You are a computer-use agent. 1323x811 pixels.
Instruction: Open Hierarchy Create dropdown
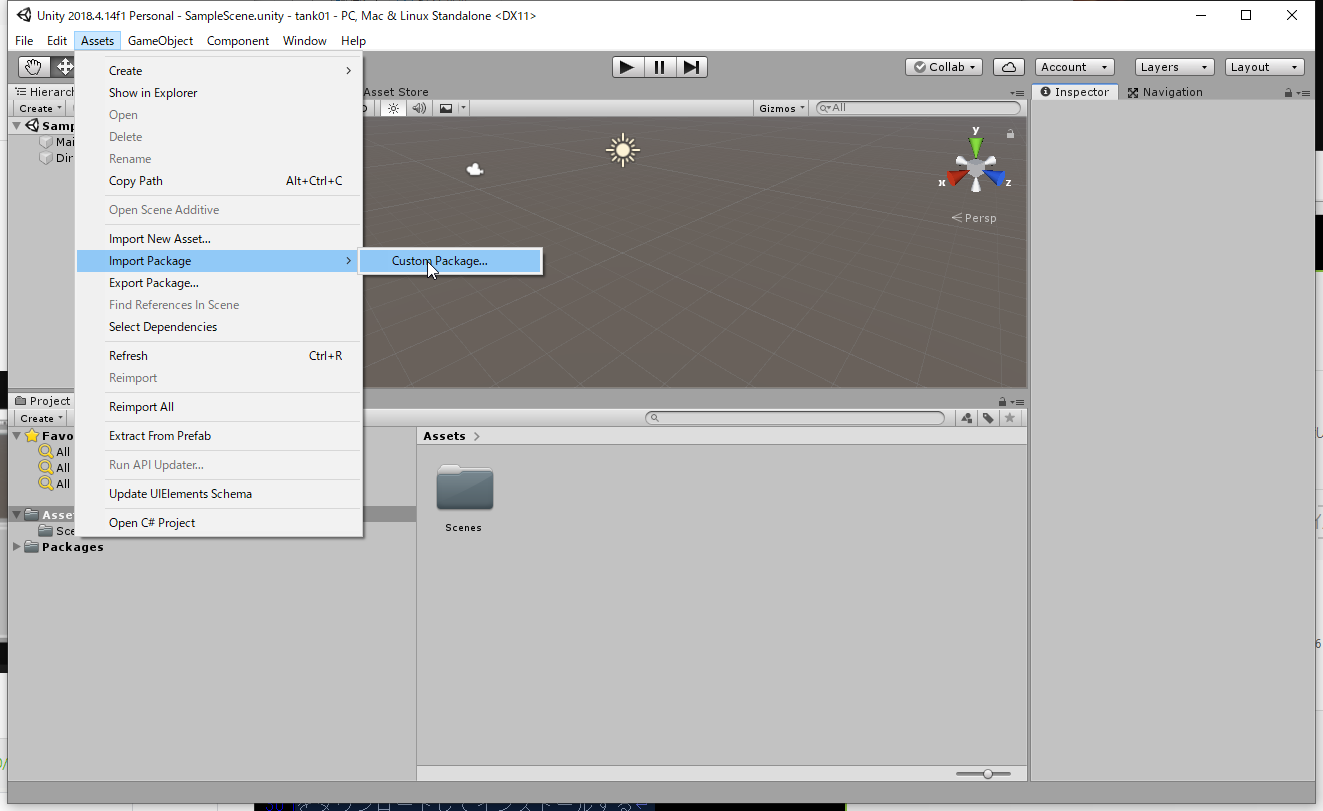point(40,108)
